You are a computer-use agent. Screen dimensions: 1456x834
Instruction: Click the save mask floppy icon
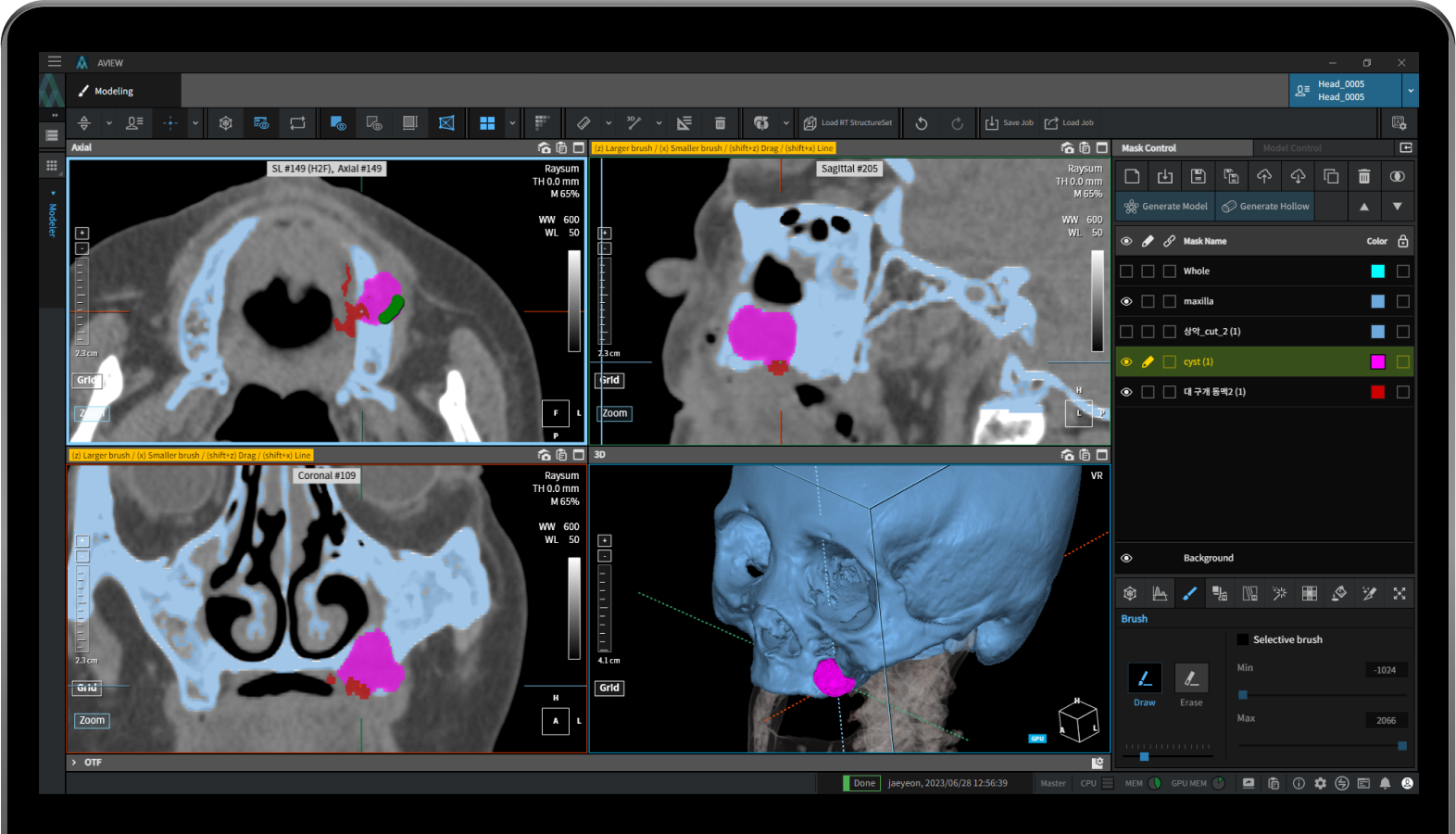[x=1198, y=176]
